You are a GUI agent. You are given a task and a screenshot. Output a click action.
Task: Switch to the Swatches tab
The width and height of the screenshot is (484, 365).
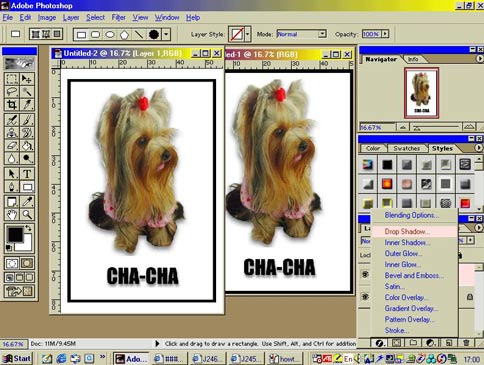point(406,148)
